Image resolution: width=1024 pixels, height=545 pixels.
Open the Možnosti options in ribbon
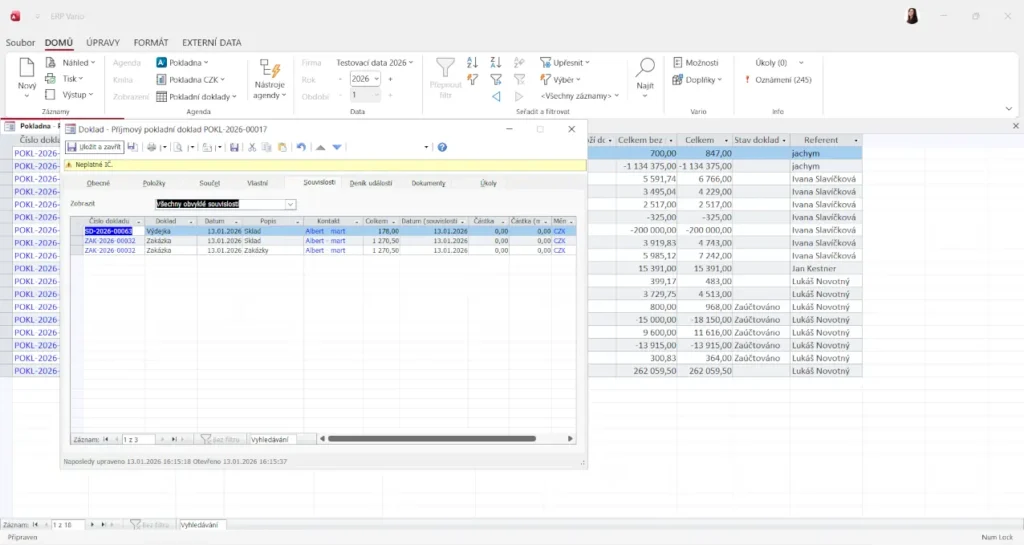click(x=695, y=62)
